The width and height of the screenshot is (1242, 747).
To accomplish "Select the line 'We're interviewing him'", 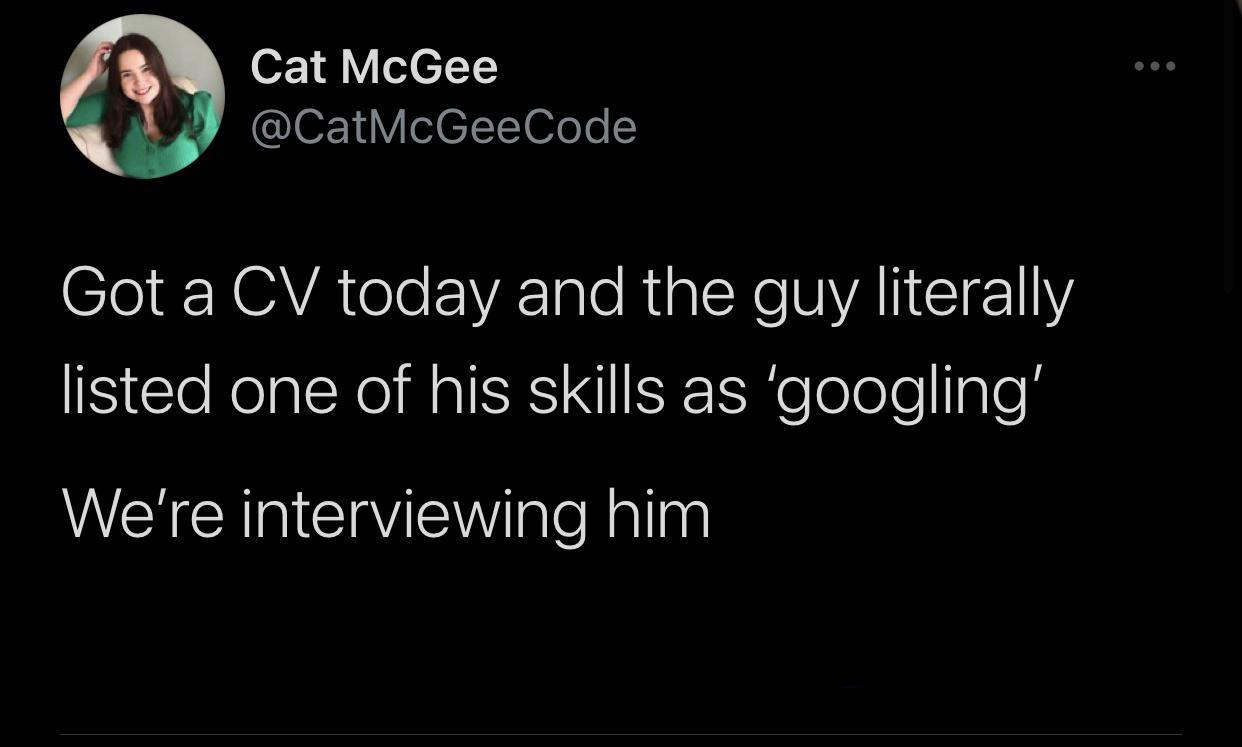I will [x=385, y=513].
